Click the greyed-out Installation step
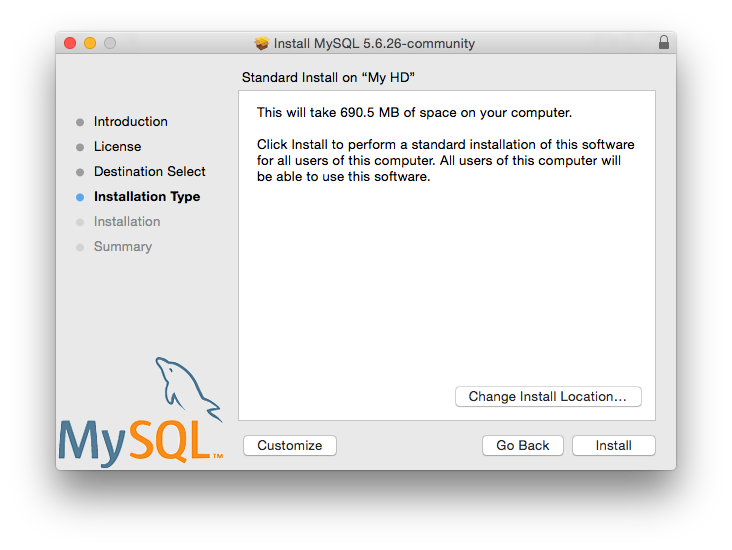 click(x=126, y=222)
